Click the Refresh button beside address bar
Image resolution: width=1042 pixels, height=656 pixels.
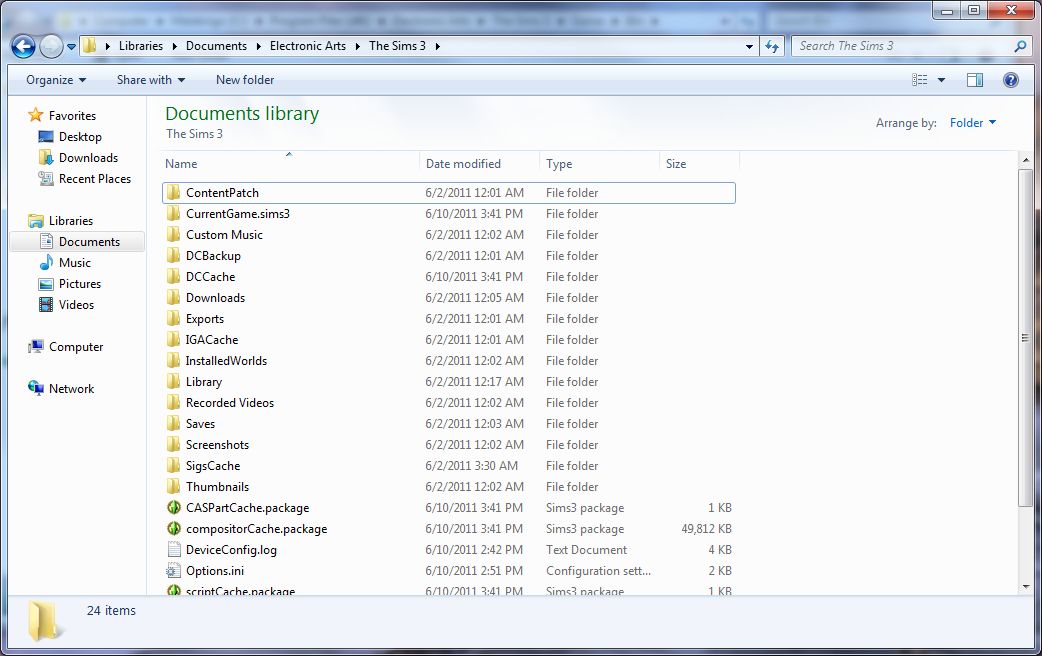[772, 46]
